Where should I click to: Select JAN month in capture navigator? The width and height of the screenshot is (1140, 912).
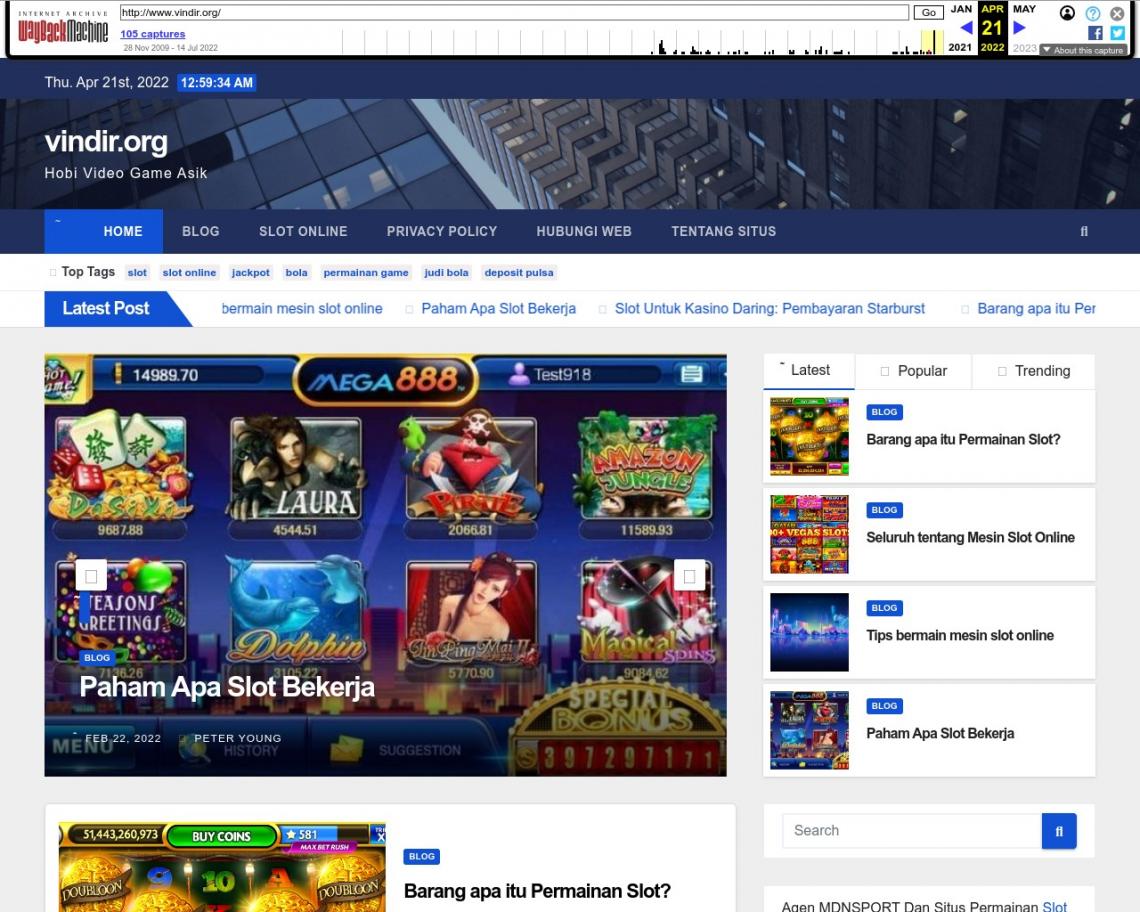coord(961,9)
